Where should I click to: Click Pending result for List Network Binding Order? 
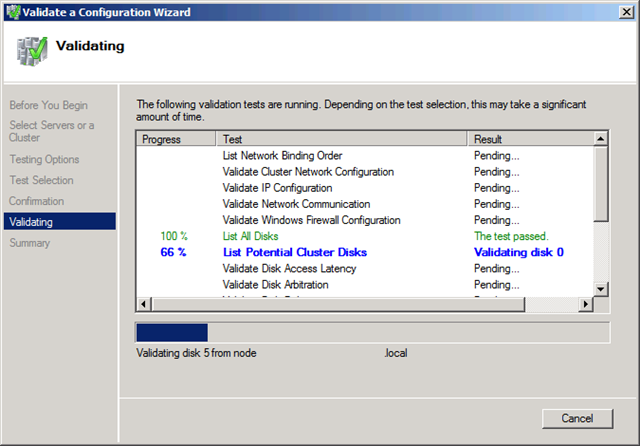click(x=497, y=155)
